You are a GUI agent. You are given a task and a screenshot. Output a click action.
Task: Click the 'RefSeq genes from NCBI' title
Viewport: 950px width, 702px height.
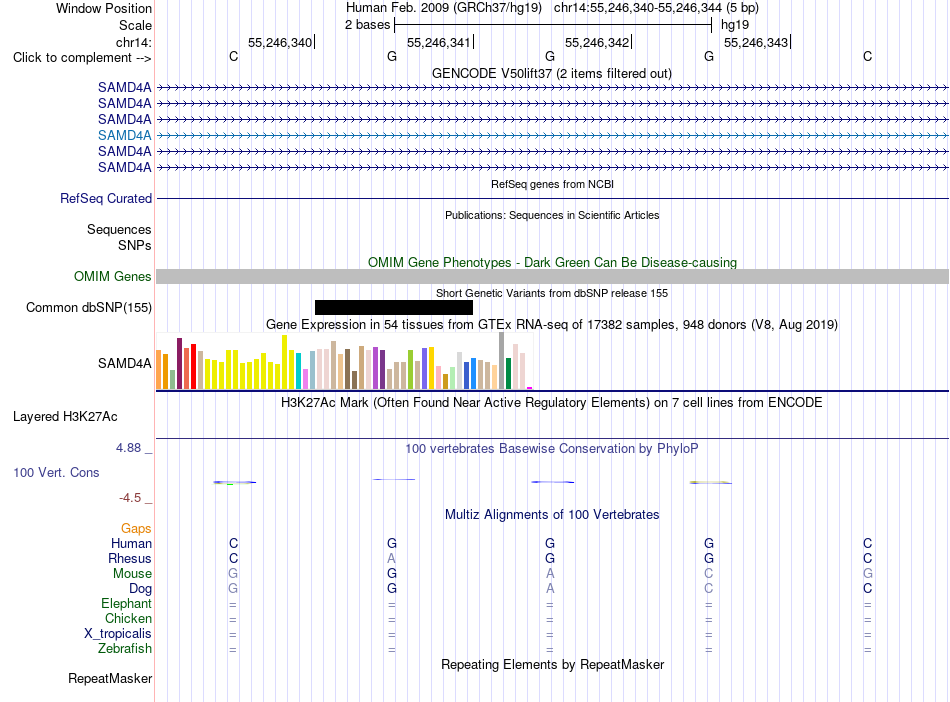coord(553,184)
